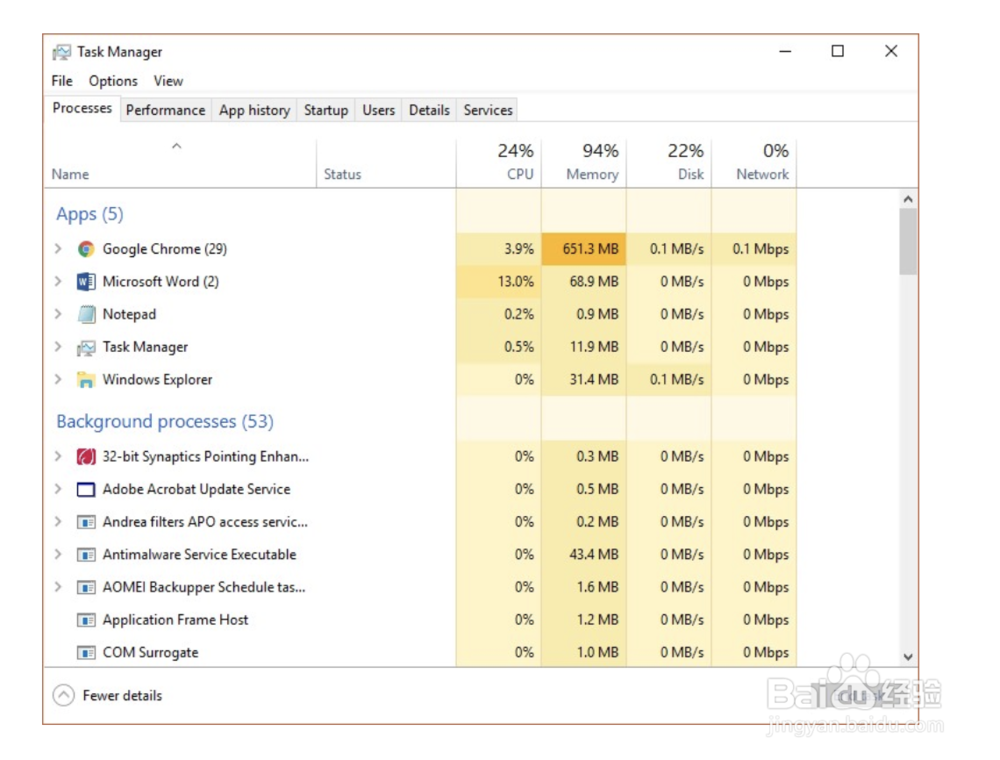Switch to the Users tab
The width and height of the screenshot is (1000, 760).
pyautogui.click(x=379, y=110)
